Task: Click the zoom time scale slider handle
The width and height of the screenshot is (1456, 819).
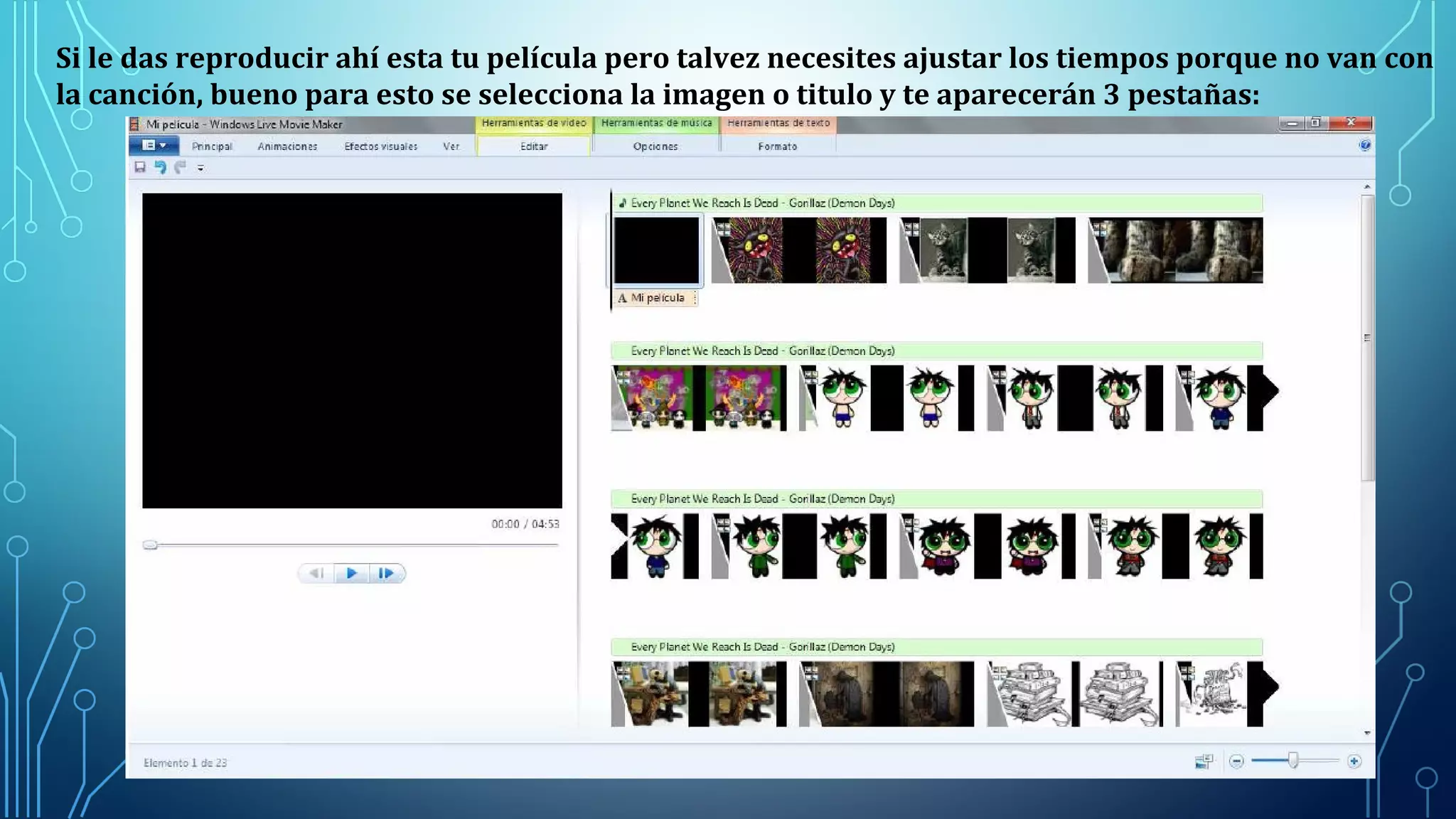Action: point(1293,761)
